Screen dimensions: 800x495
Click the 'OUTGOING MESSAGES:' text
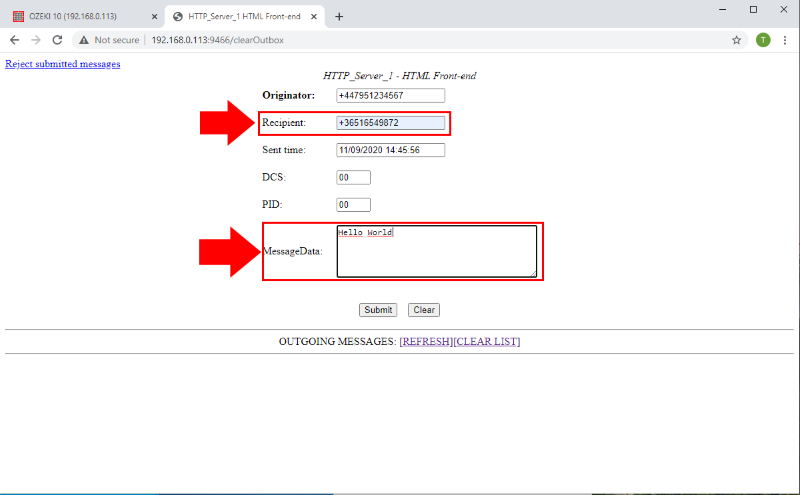coord(338,341)
